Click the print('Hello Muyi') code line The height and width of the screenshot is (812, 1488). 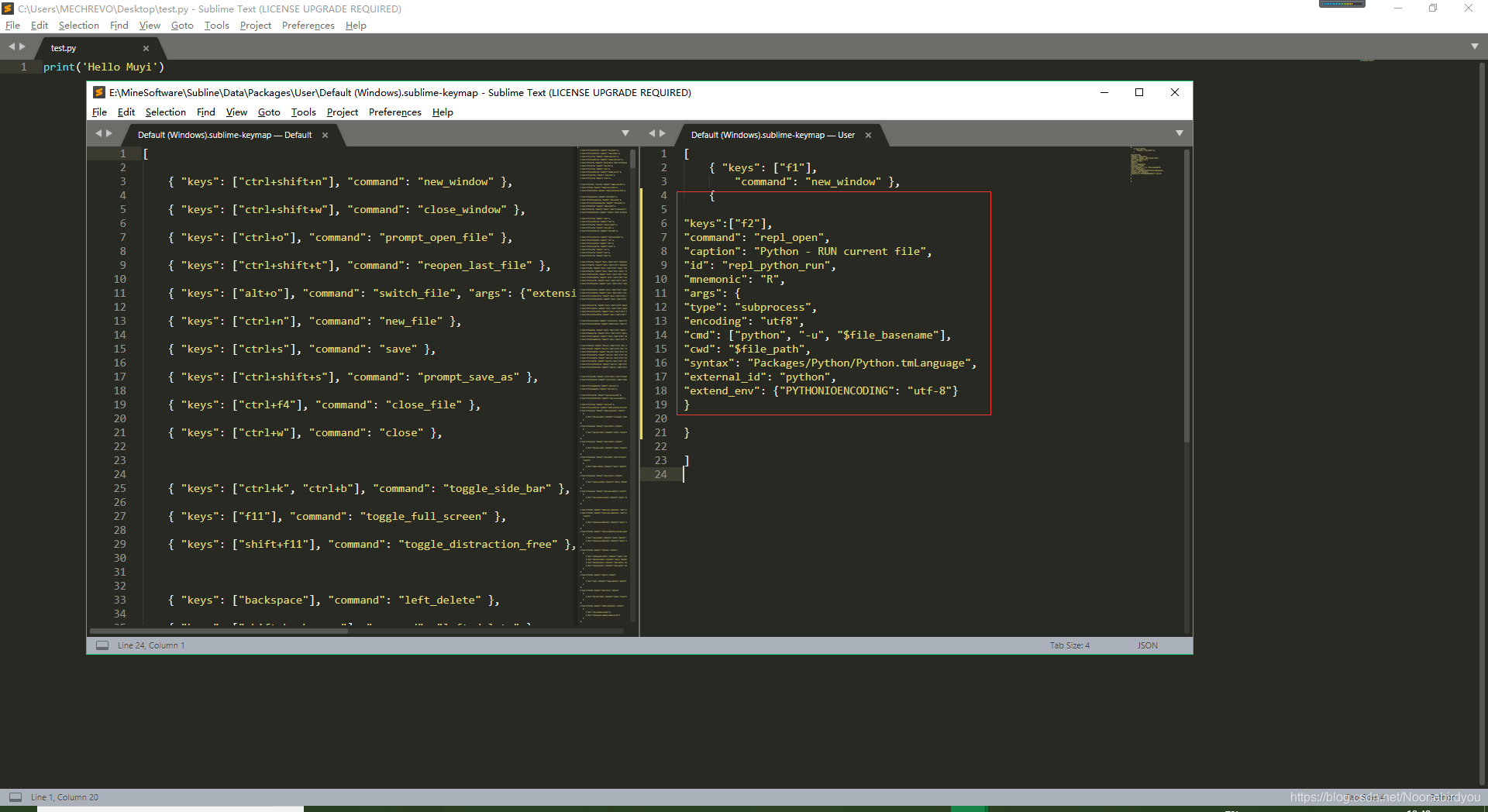click(104, 67)
